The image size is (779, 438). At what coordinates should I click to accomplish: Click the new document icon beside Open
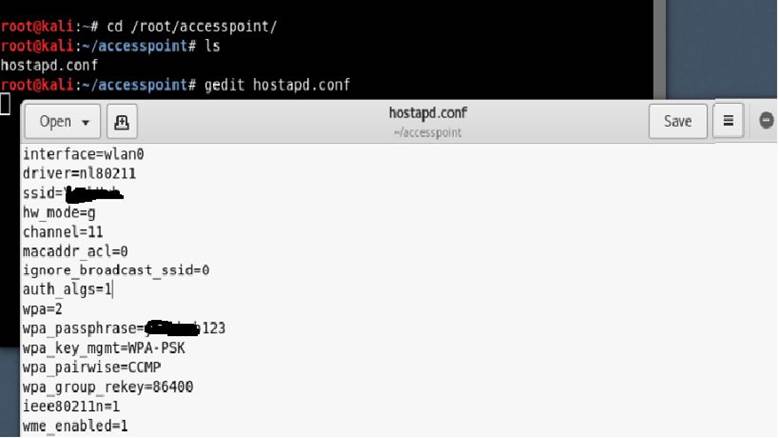pyautogui.click(x=122, y=122)
